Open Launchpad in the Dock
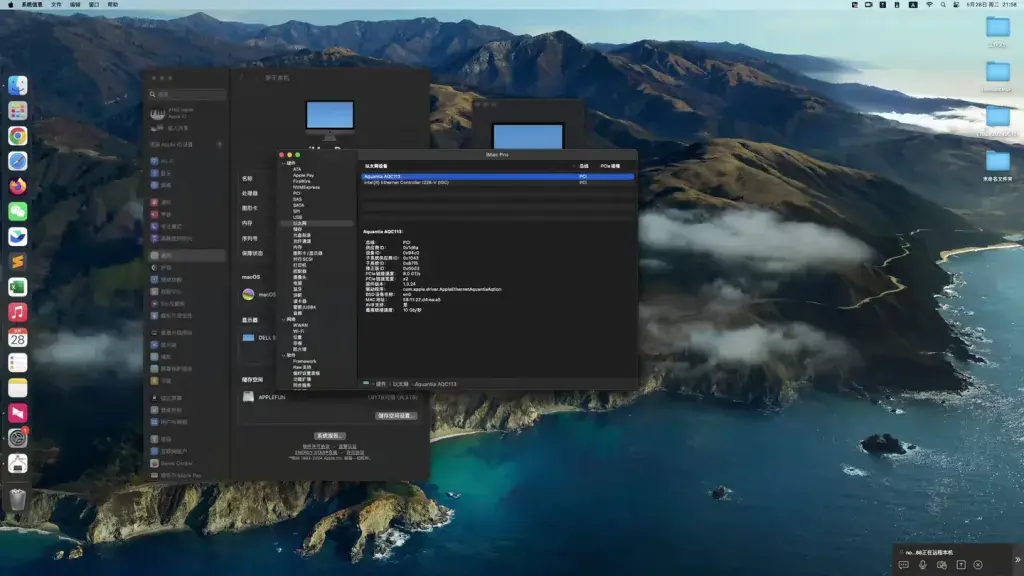The image size is (1024, 576). [x=18, y=110]
